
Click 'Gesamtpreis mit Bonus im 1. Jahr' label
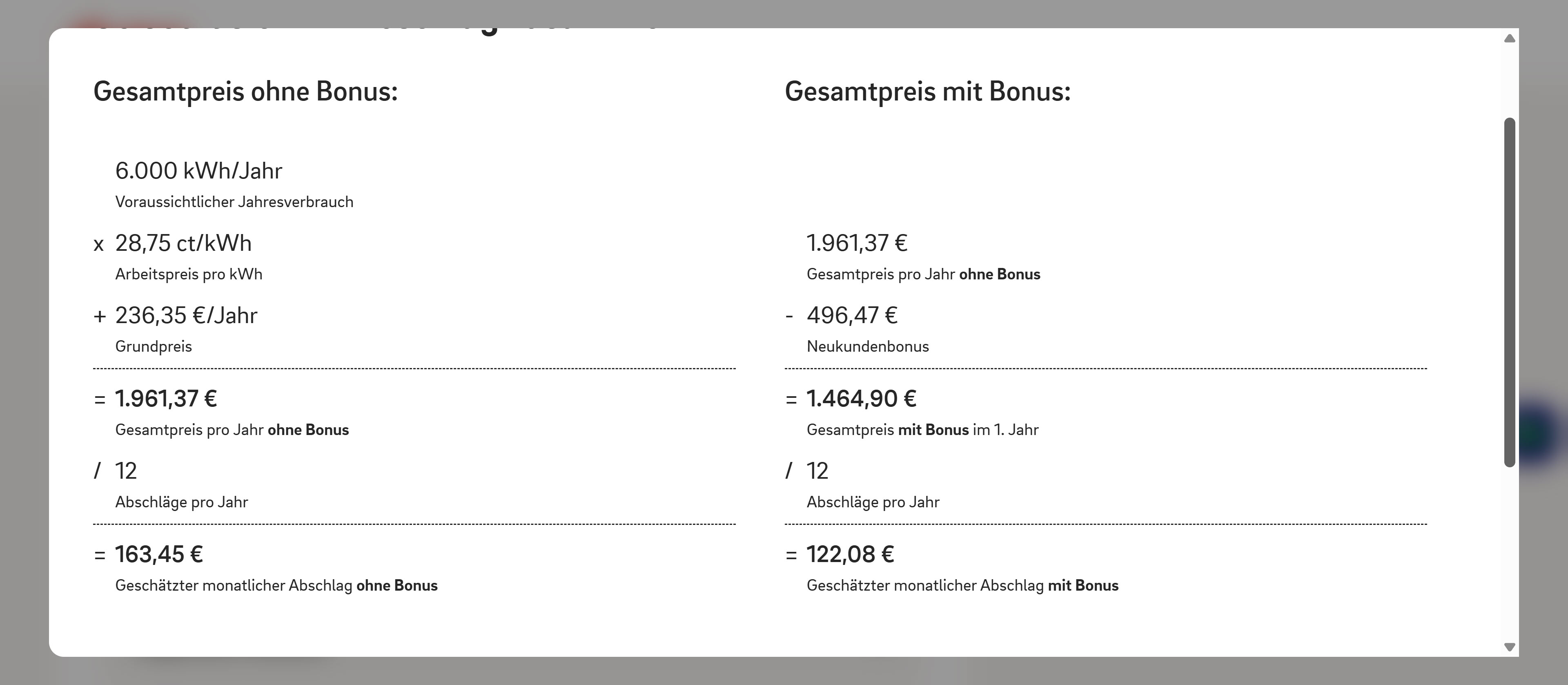click(922, 430)
